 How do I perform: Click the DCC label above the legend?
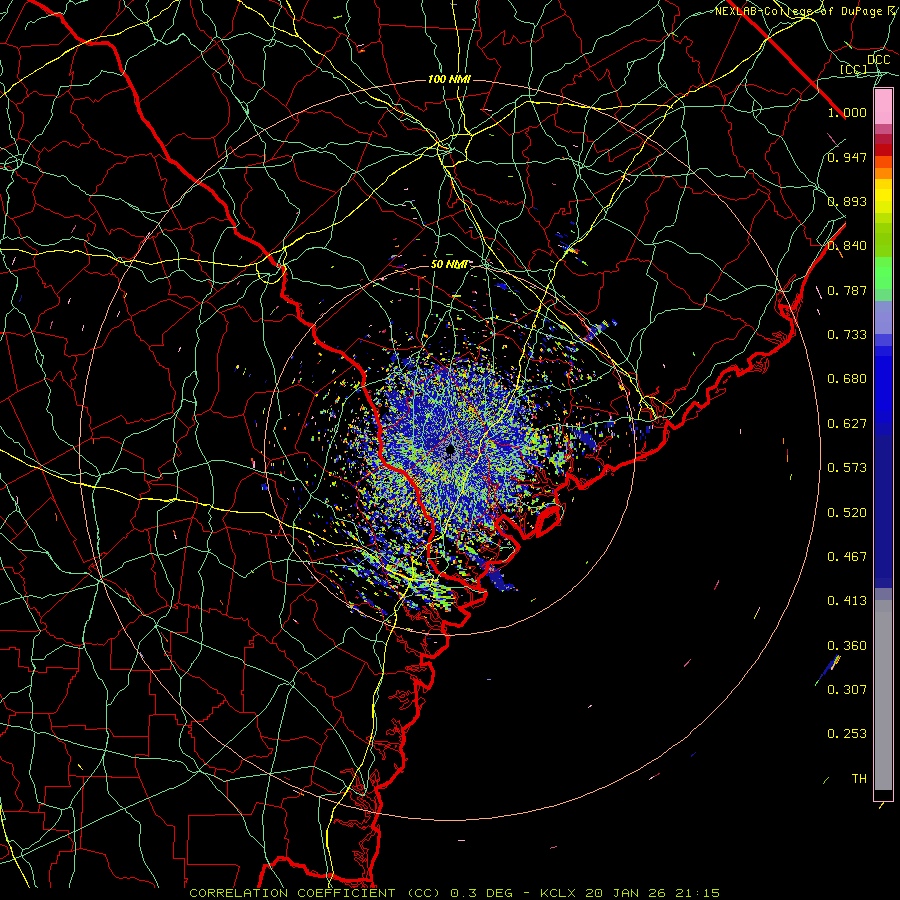tap(879, 60)
